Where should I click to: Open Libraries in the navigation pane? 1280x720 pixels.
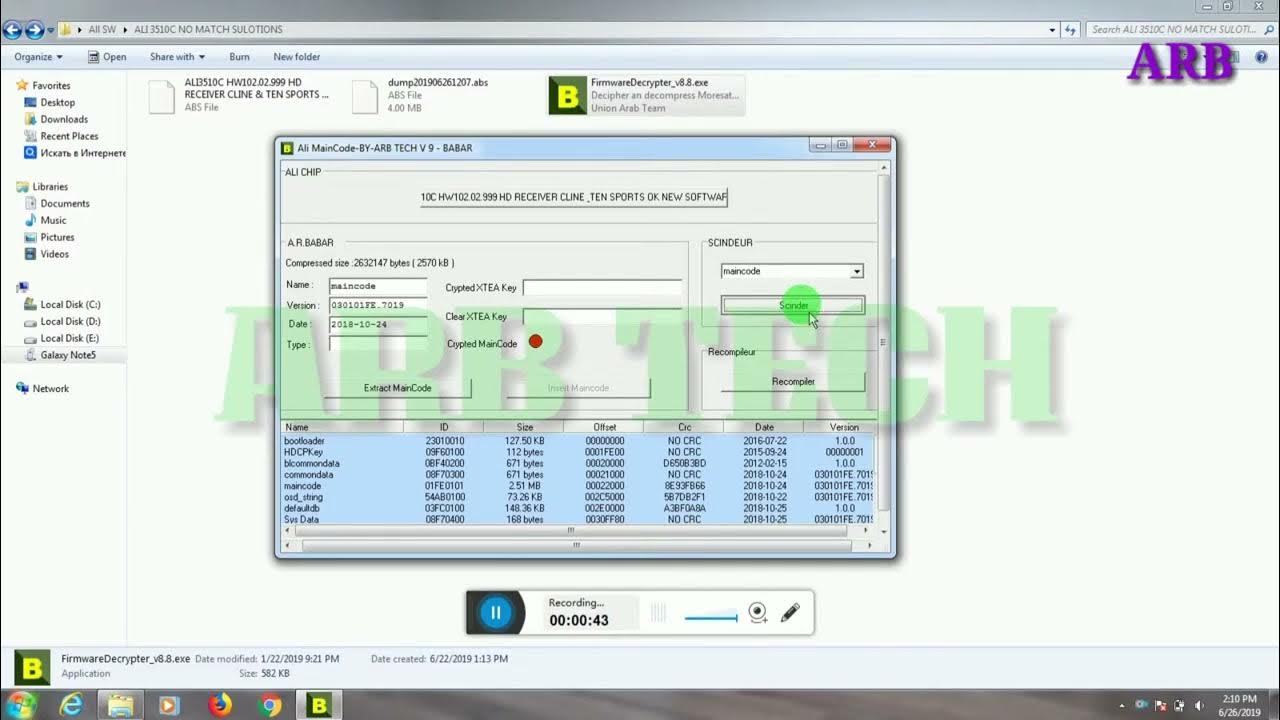(49, 187)
